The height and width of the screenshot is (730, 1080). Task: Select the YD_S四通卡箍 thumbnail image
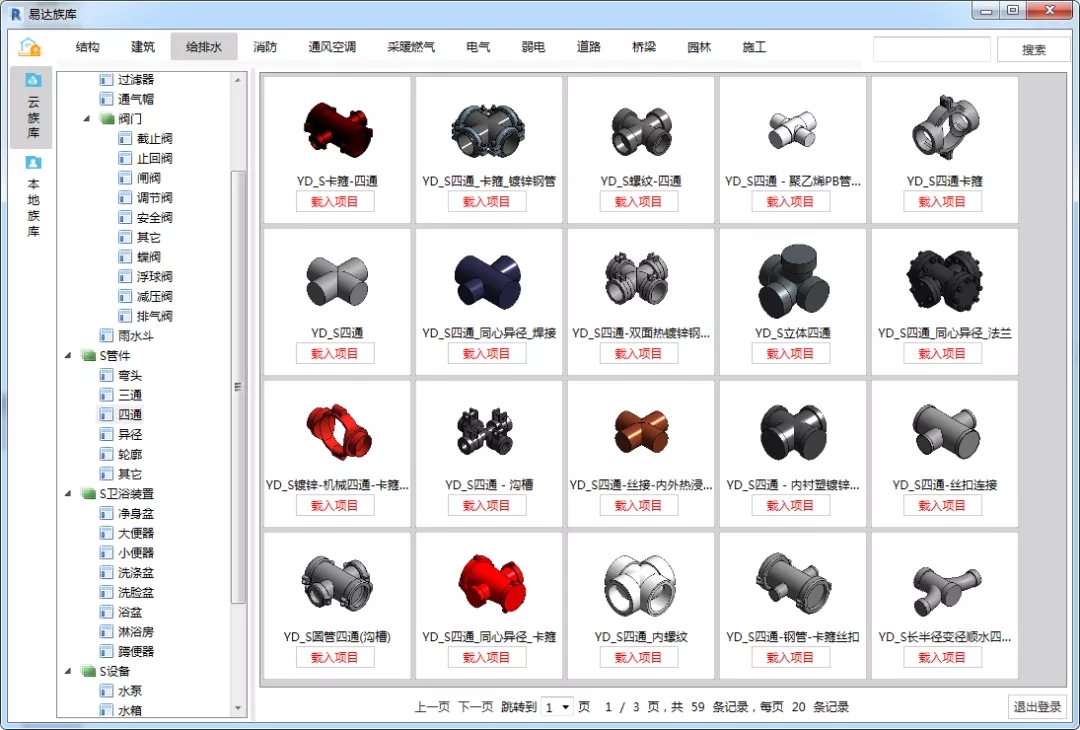(944, 128)
